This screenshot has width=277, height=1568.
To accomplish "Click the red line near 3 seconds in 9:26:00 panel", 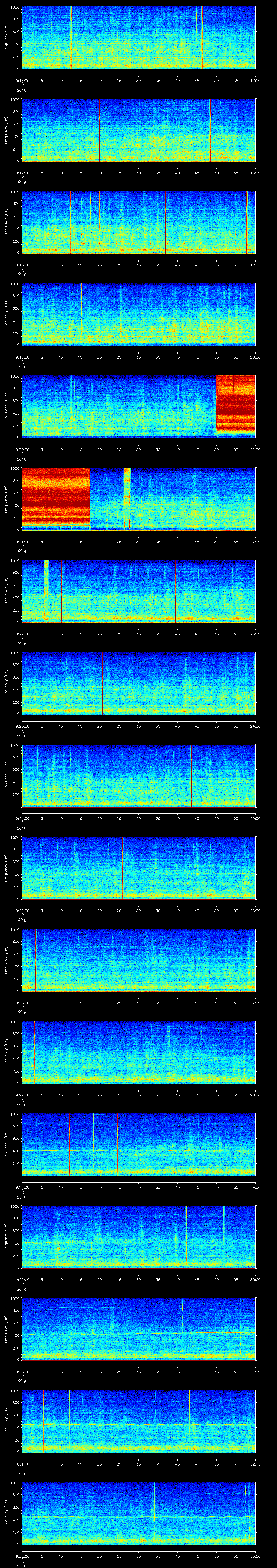I will click(x=35, y=960).
